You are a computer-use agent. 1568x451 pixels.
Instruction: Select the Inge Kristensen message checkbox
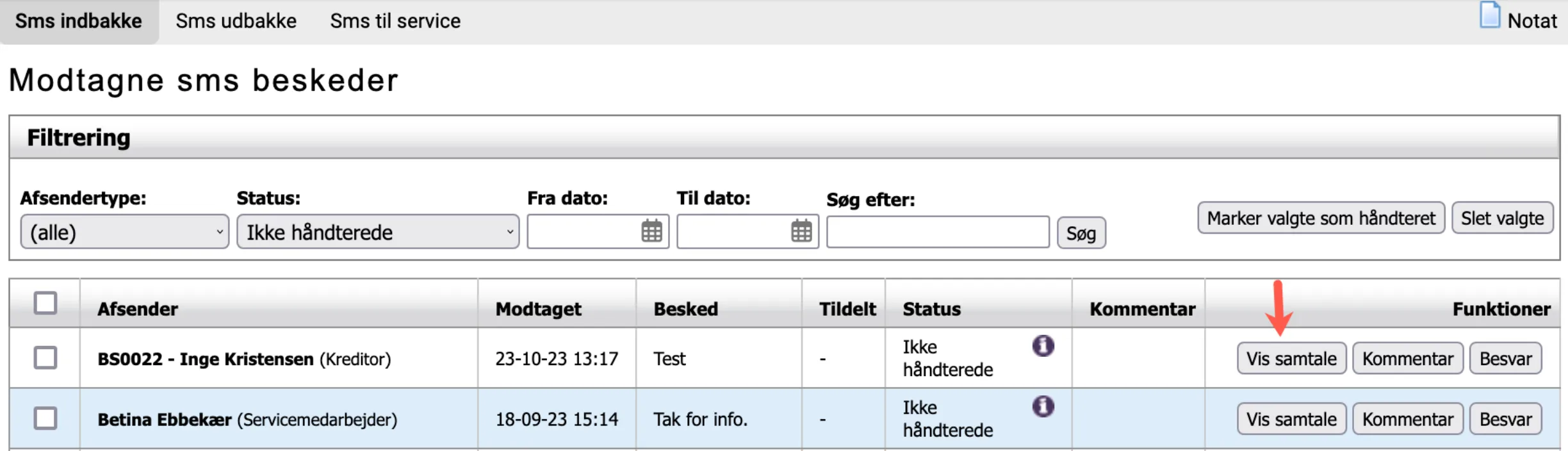tap(45, 357)
